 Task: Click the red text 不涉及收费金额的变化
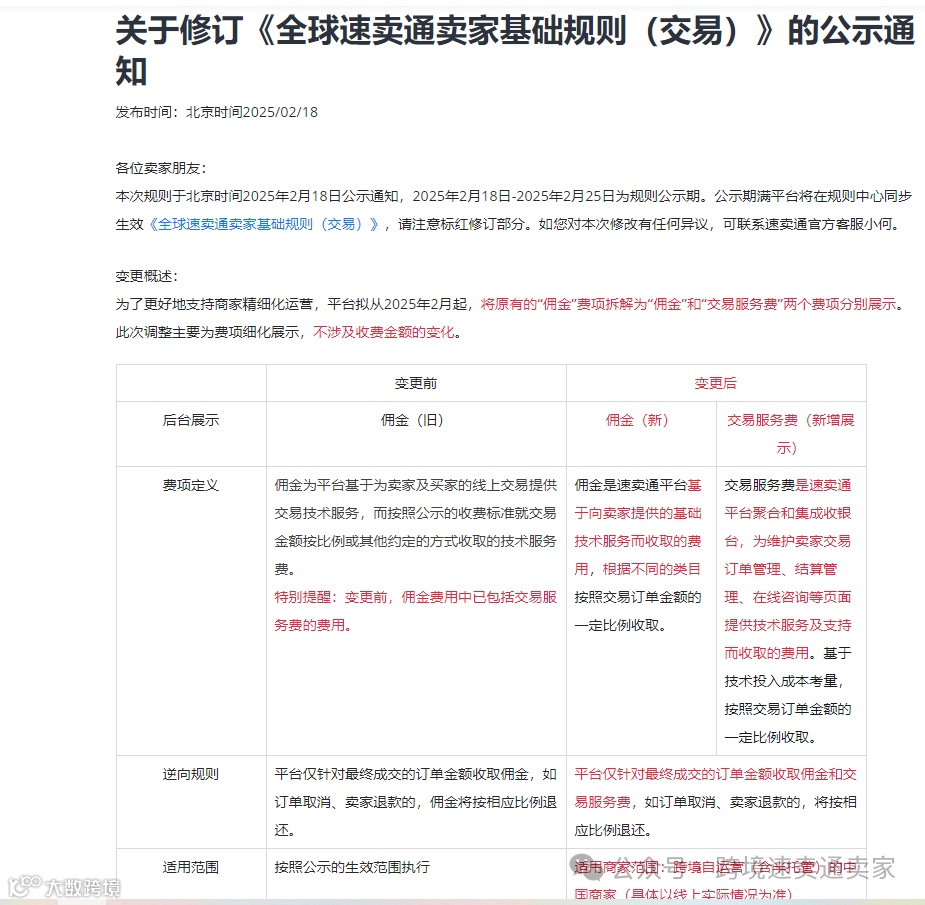pyautogui.click(x=383, y=332)
